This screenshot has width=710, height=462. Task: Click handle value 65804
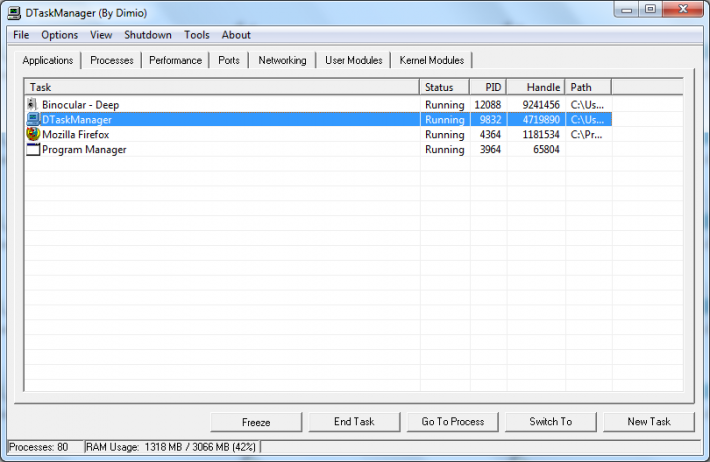tap(547, 149)
